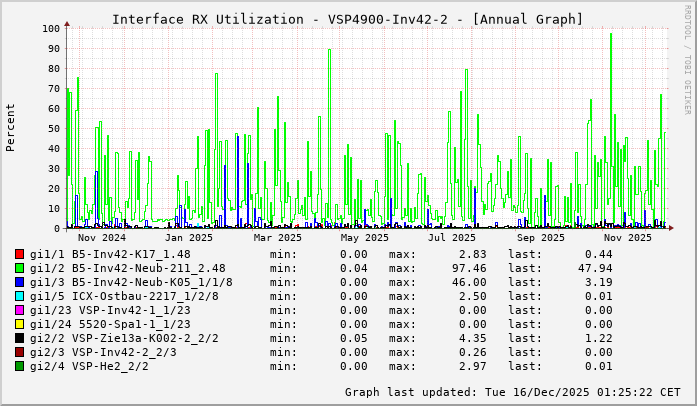Click the Jul 2025 x-axis label
The image size is (697, 406).
click(x=452, y=237)
